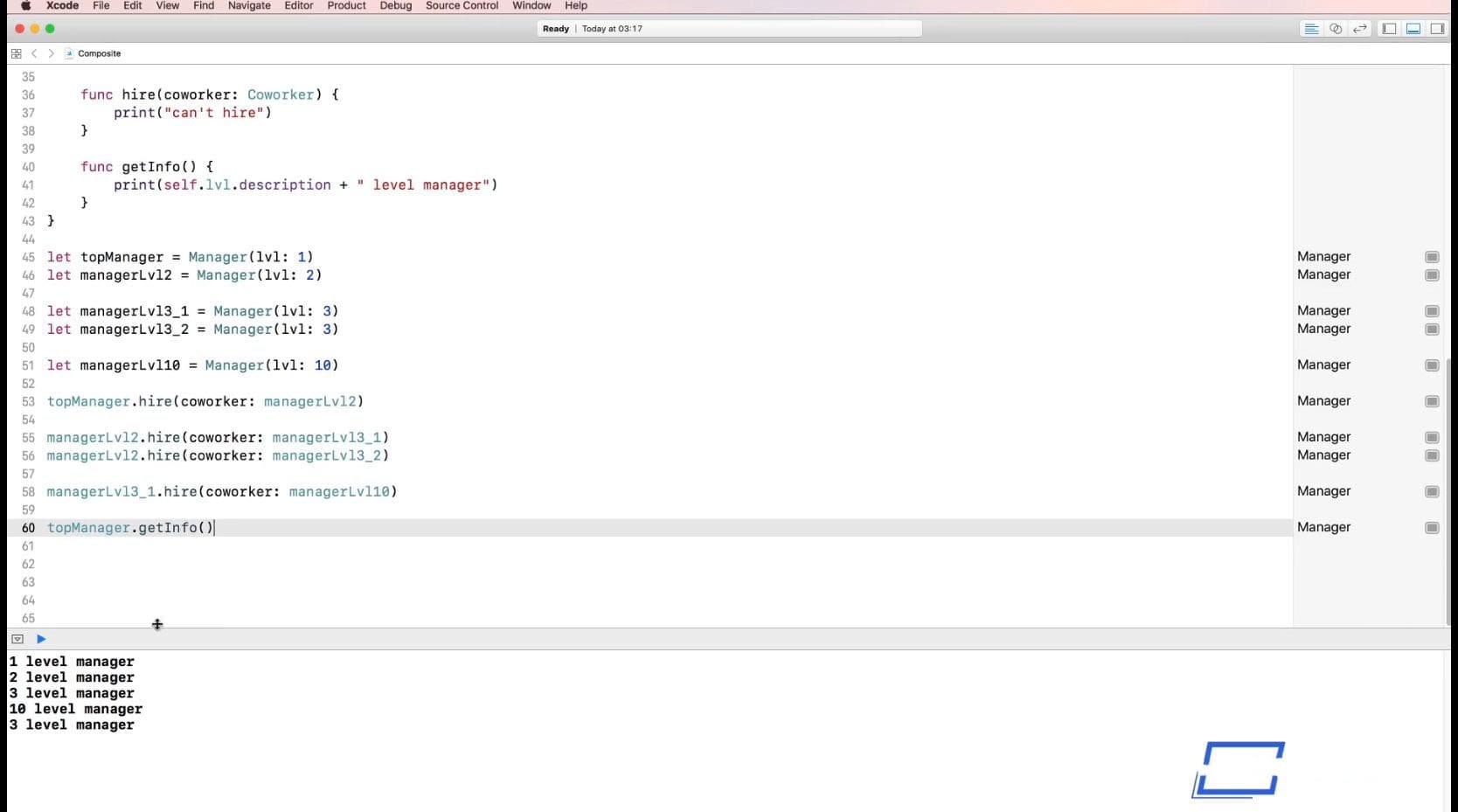Click the editor's vertical scrollbar
The image size is (1458, 812).
[1448, 490]
